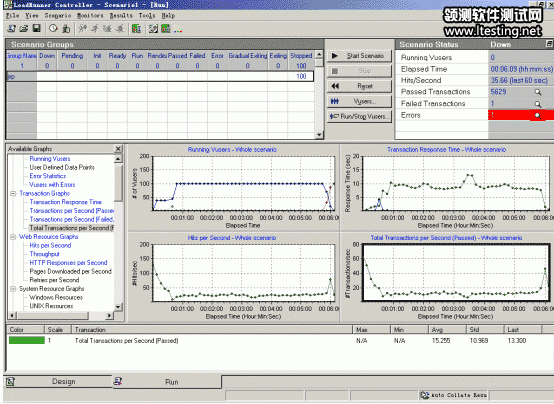Select Hits per Second tree item

[x=50, y=245]
